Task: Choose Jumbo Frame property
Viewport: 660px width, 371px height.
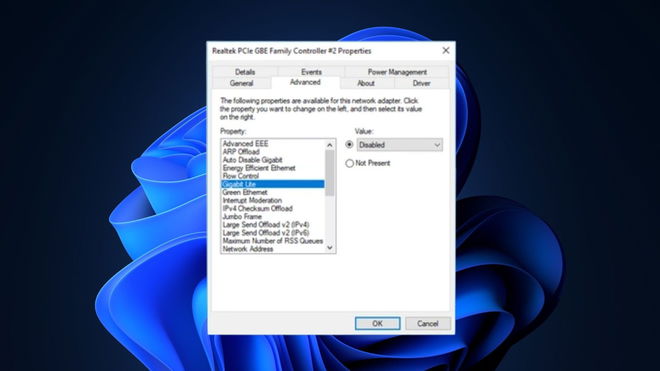Action: click(x=273, y=216)
